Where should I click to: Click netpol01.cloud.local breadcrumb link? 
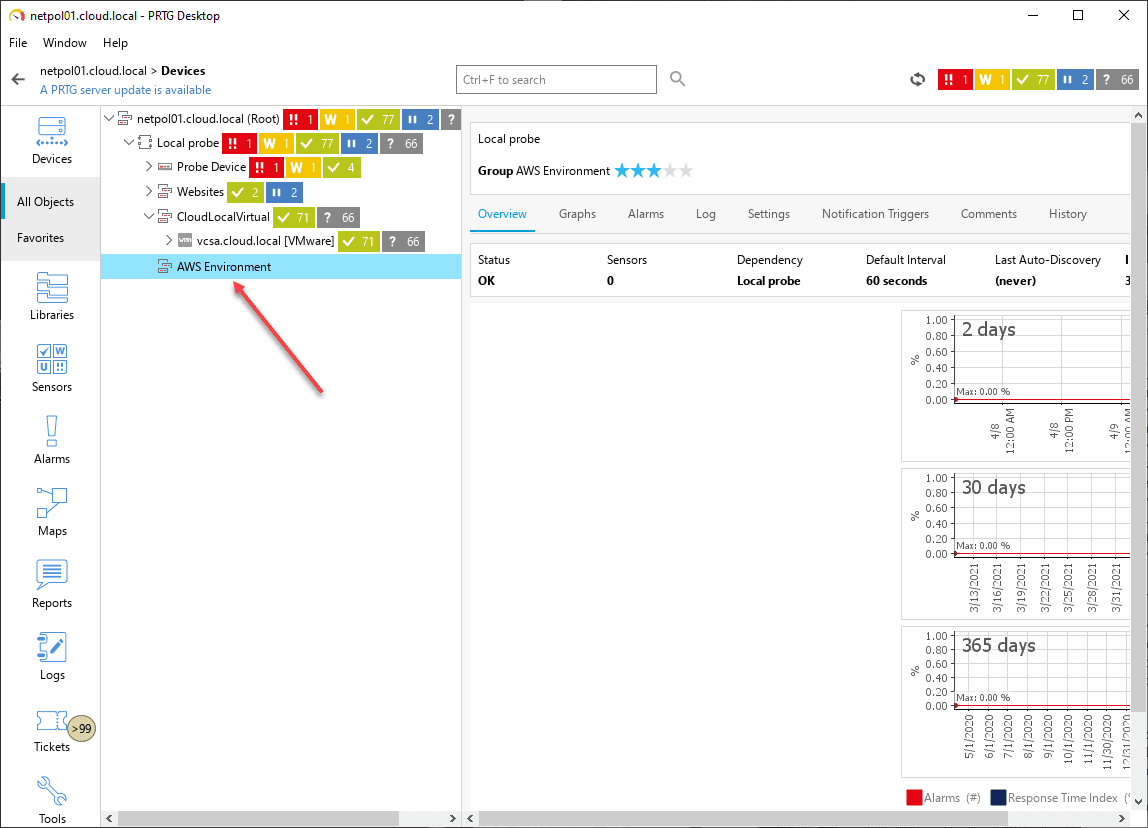click(x=93, y=71)
